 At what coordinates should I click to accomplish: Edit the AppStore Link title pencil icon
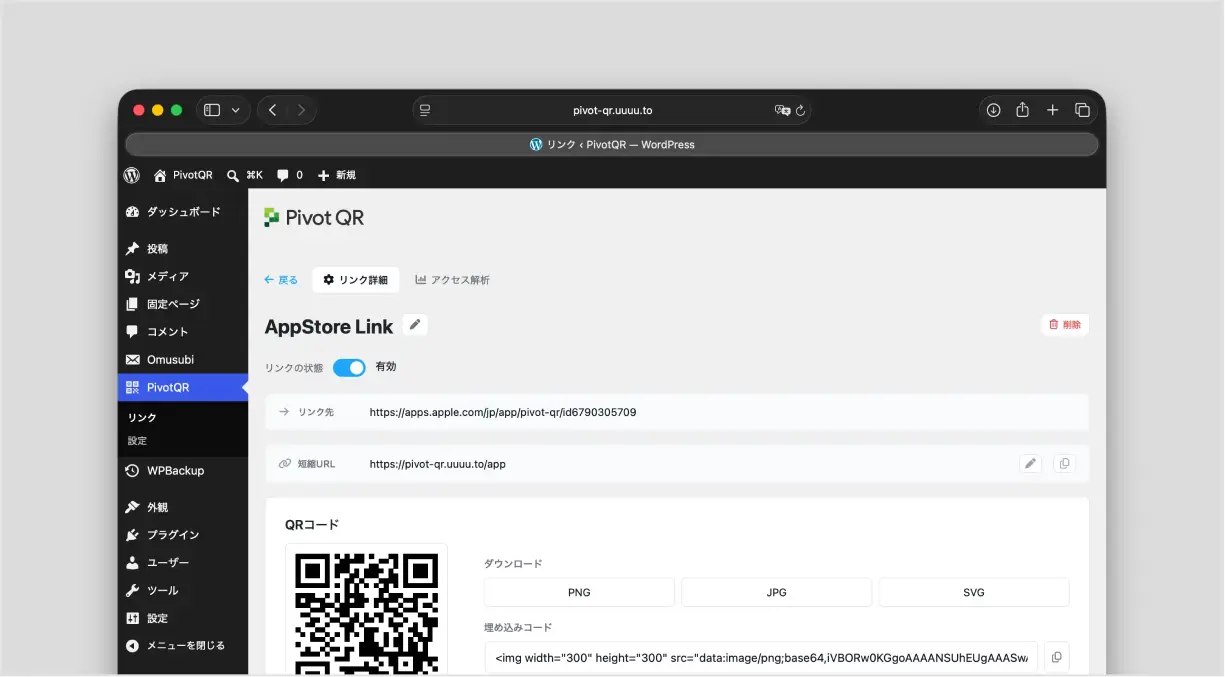[x=415, y=325]
